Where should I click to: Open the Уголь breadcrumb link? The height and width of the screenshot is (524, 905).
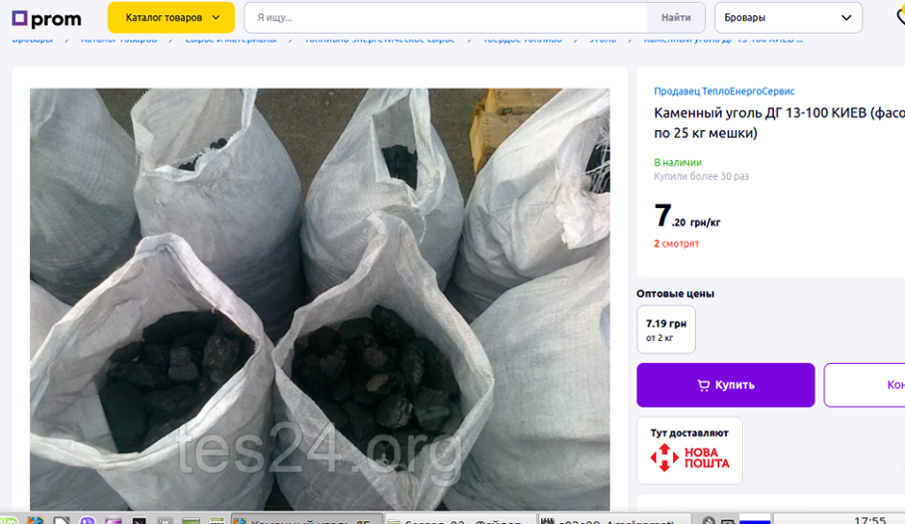603,39
